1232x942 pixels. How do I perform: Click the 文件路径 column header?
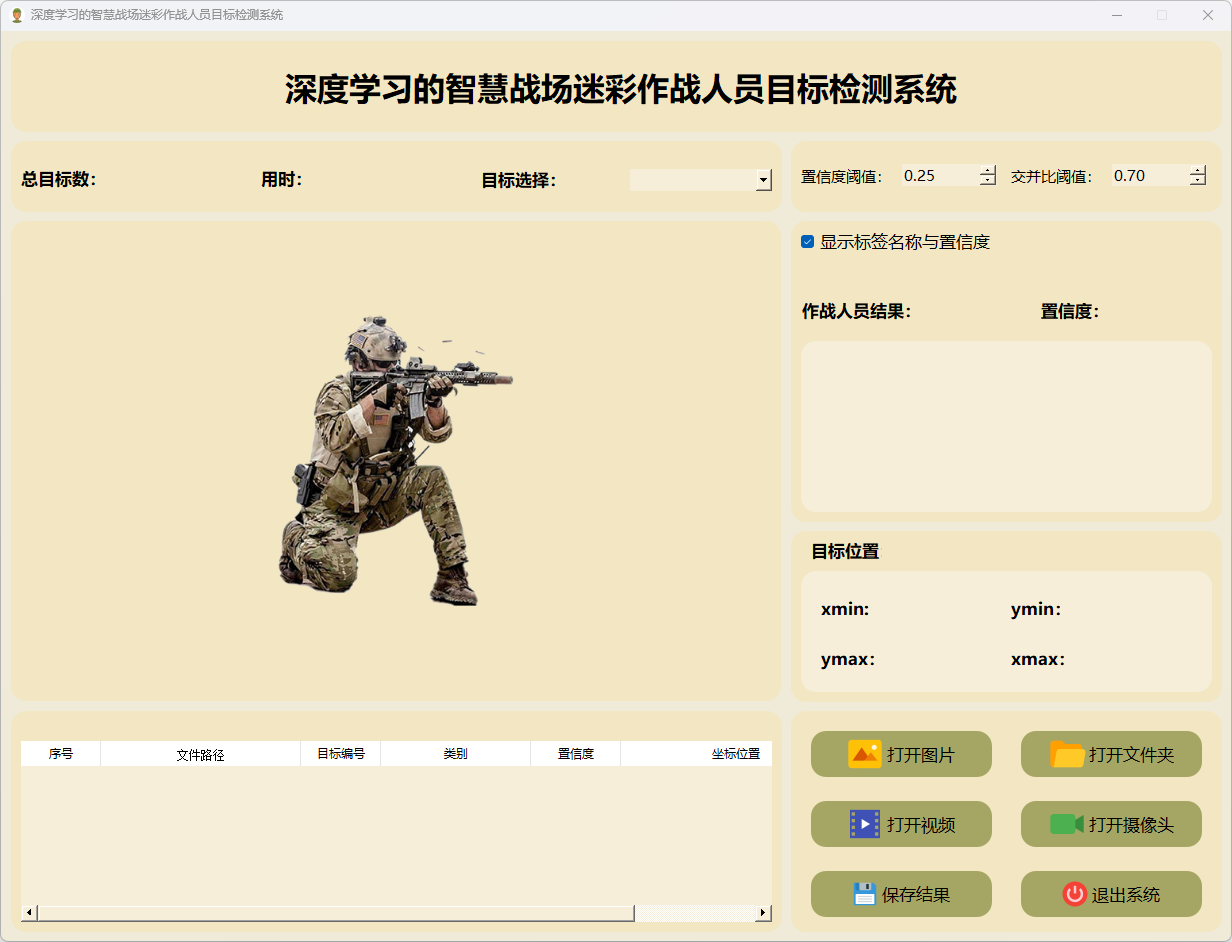tap(200, 754)
